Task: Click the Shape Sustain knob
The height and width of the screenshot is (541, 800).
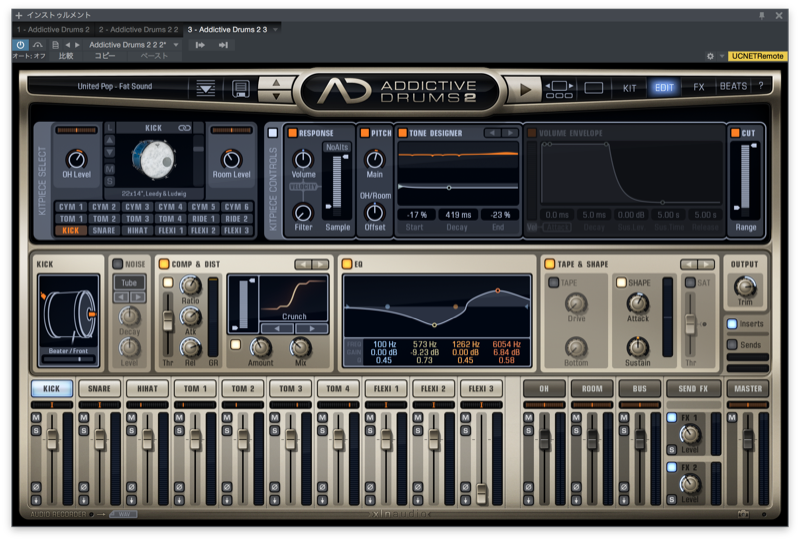Action: click(637, 348)
